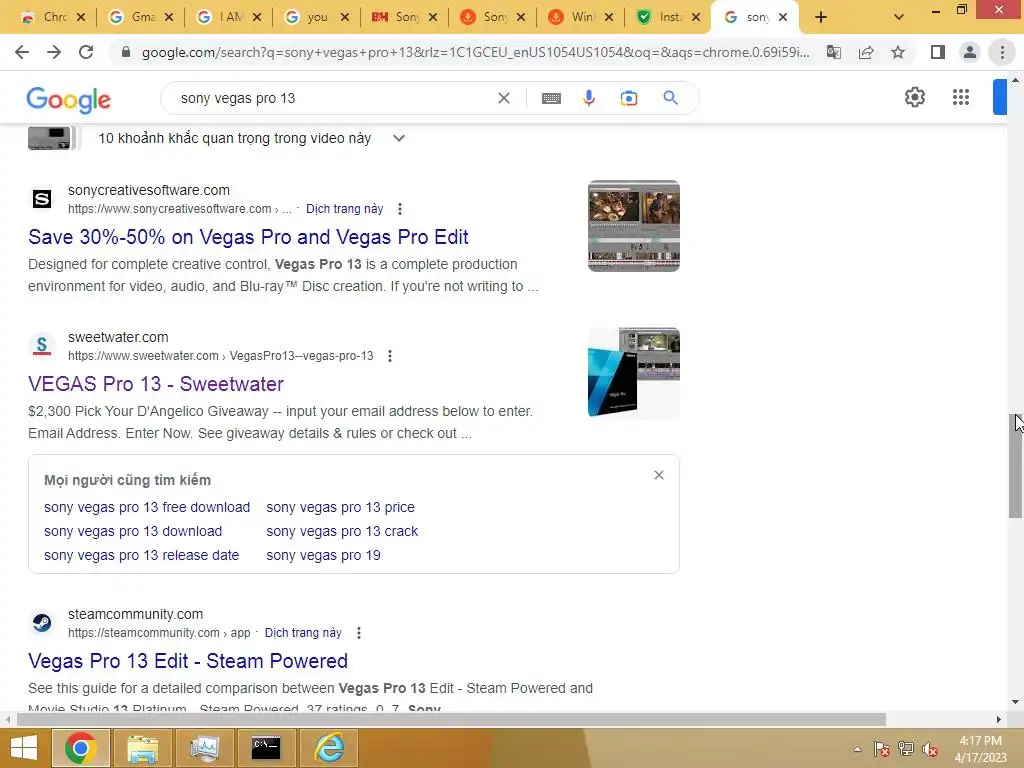The image size is (1024, 768).
Task: Click the address bar URL
Action: click(475, 52)
